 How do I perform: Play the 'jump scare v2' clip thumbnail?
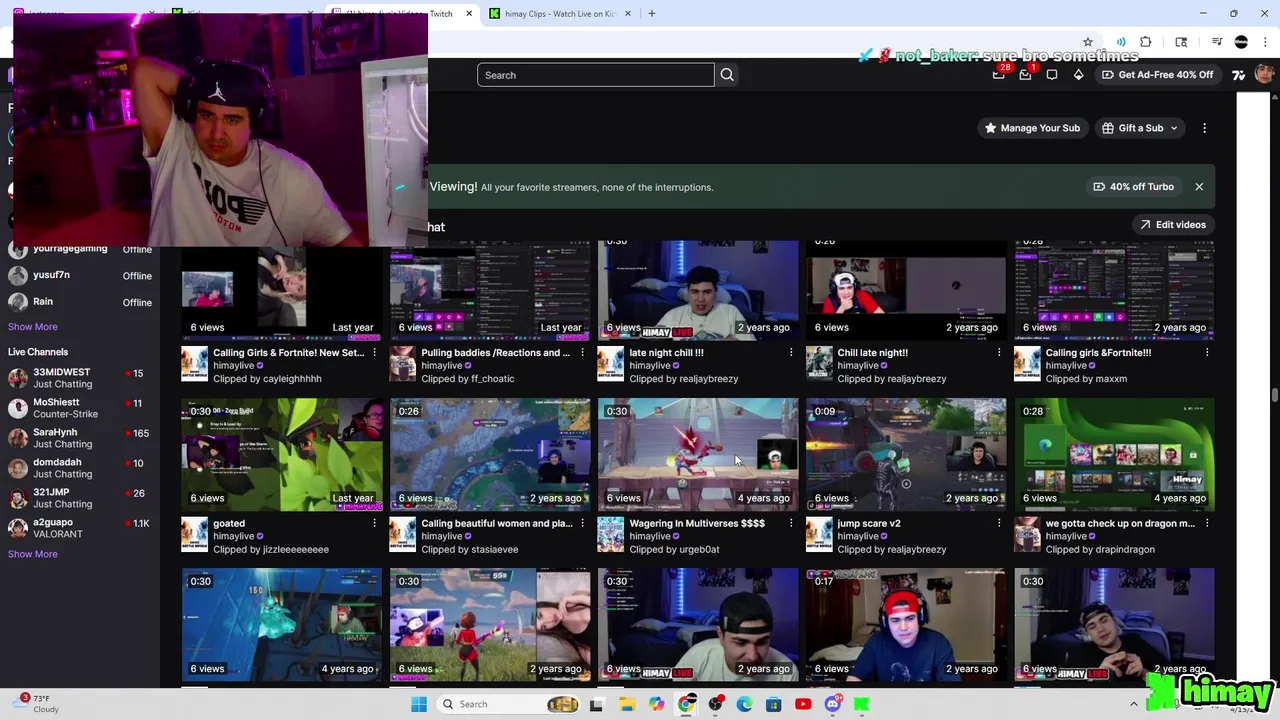point(906,455)
